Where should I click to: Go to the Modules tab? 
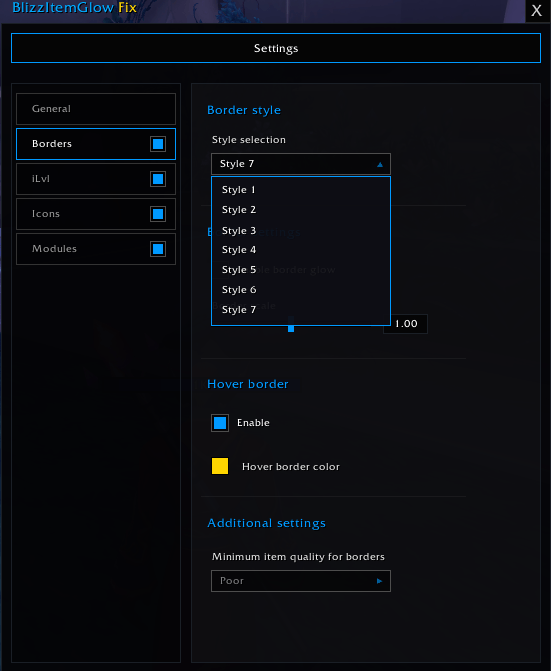tap(96, 249)
